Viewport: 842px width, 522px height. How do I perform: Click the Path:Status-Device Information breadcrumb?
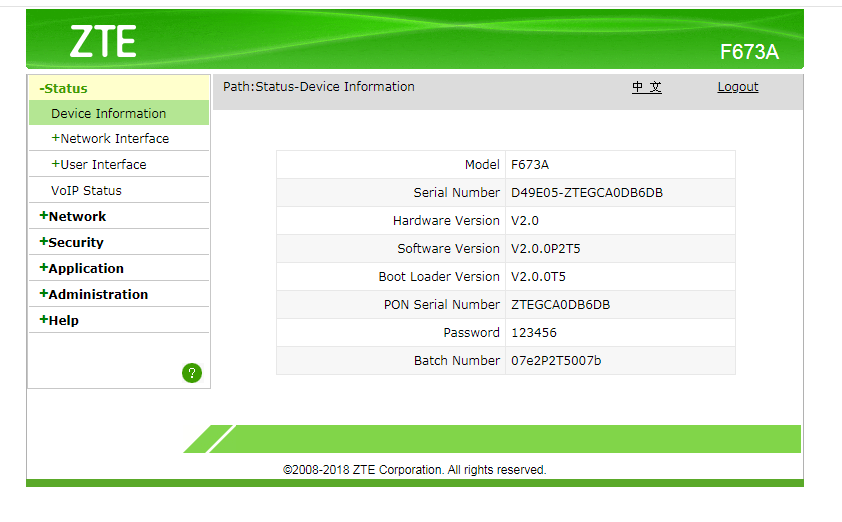coord(319,87)
